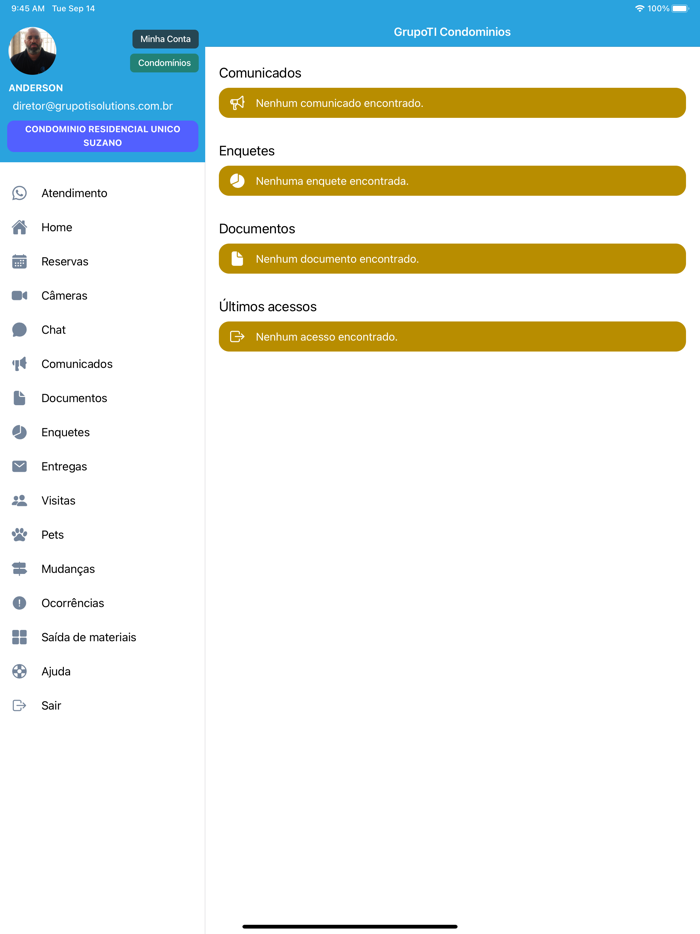Open the Documentos menu item
Screen dimensions: 700x934
[74, 398]
